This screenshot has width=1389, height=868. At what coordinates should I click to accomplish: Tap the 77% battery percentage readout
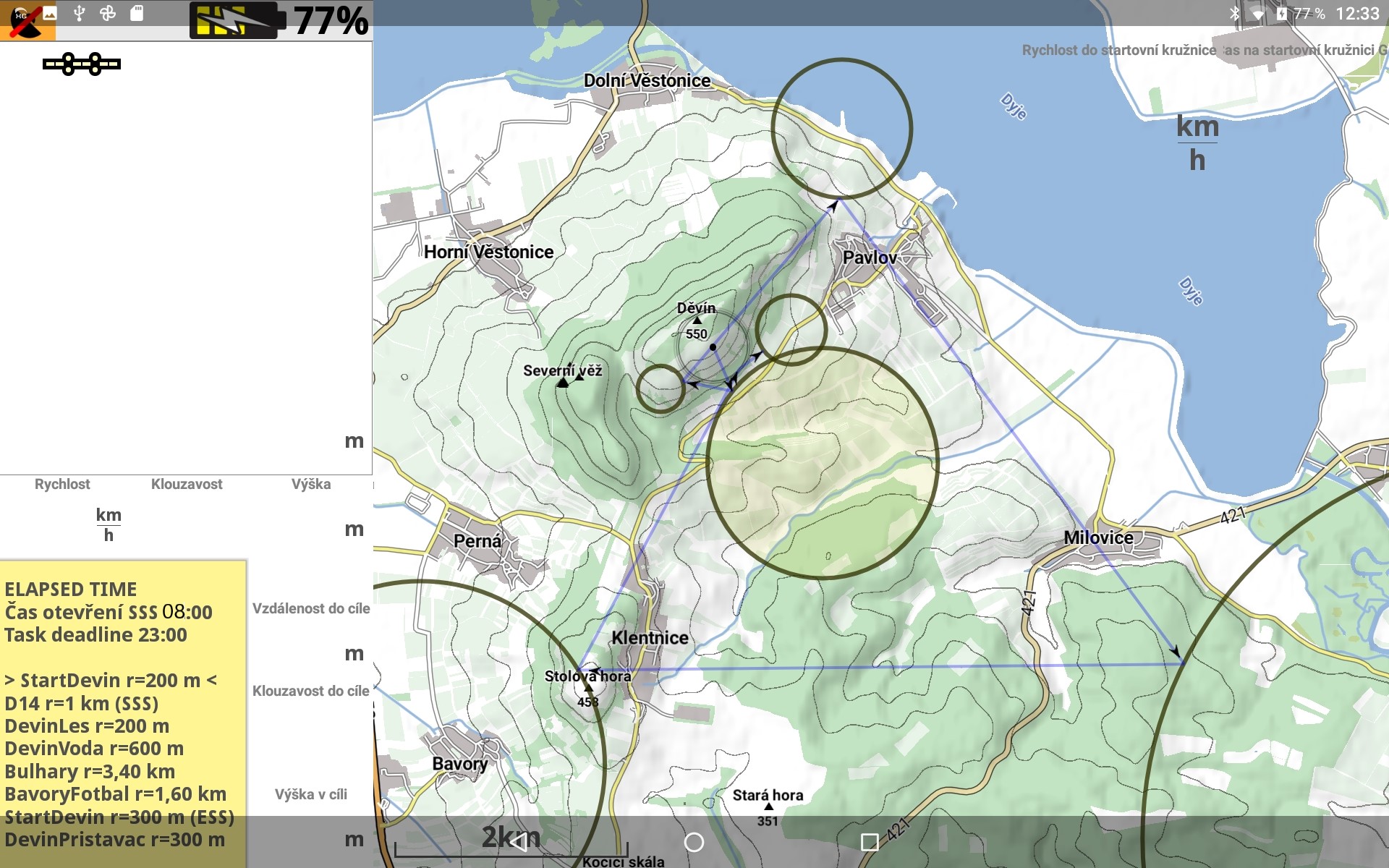click(x=331, y=20)
